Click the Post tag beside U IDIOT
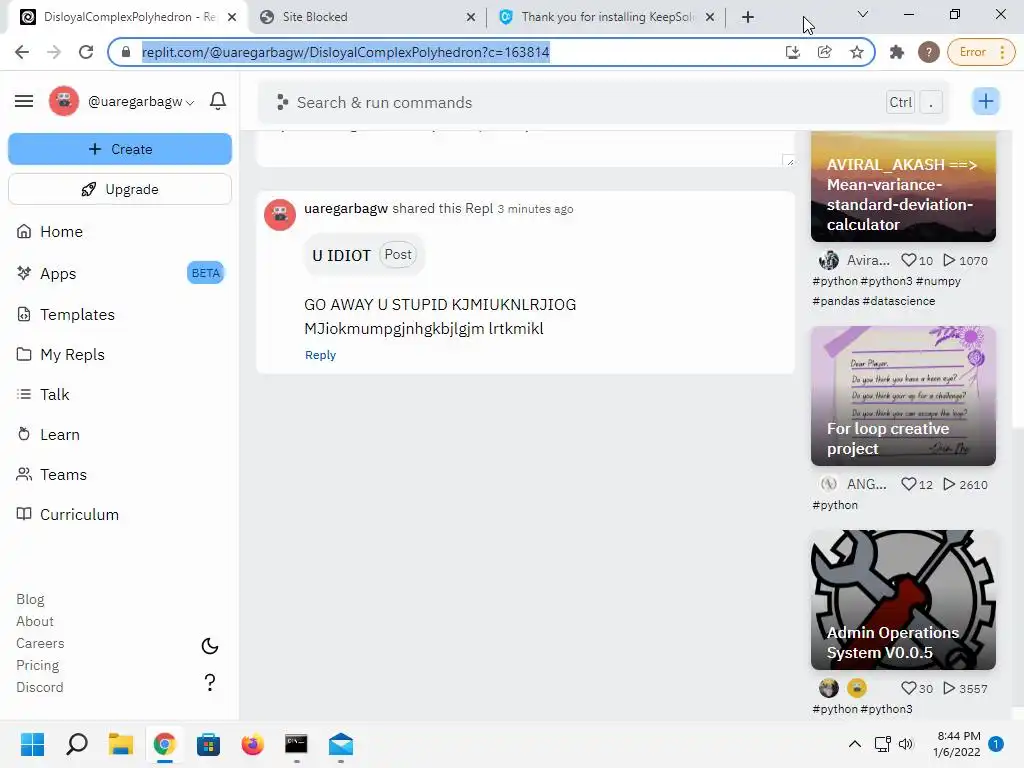The width and height of the screenshot is (1024, 768). (398, 255)
